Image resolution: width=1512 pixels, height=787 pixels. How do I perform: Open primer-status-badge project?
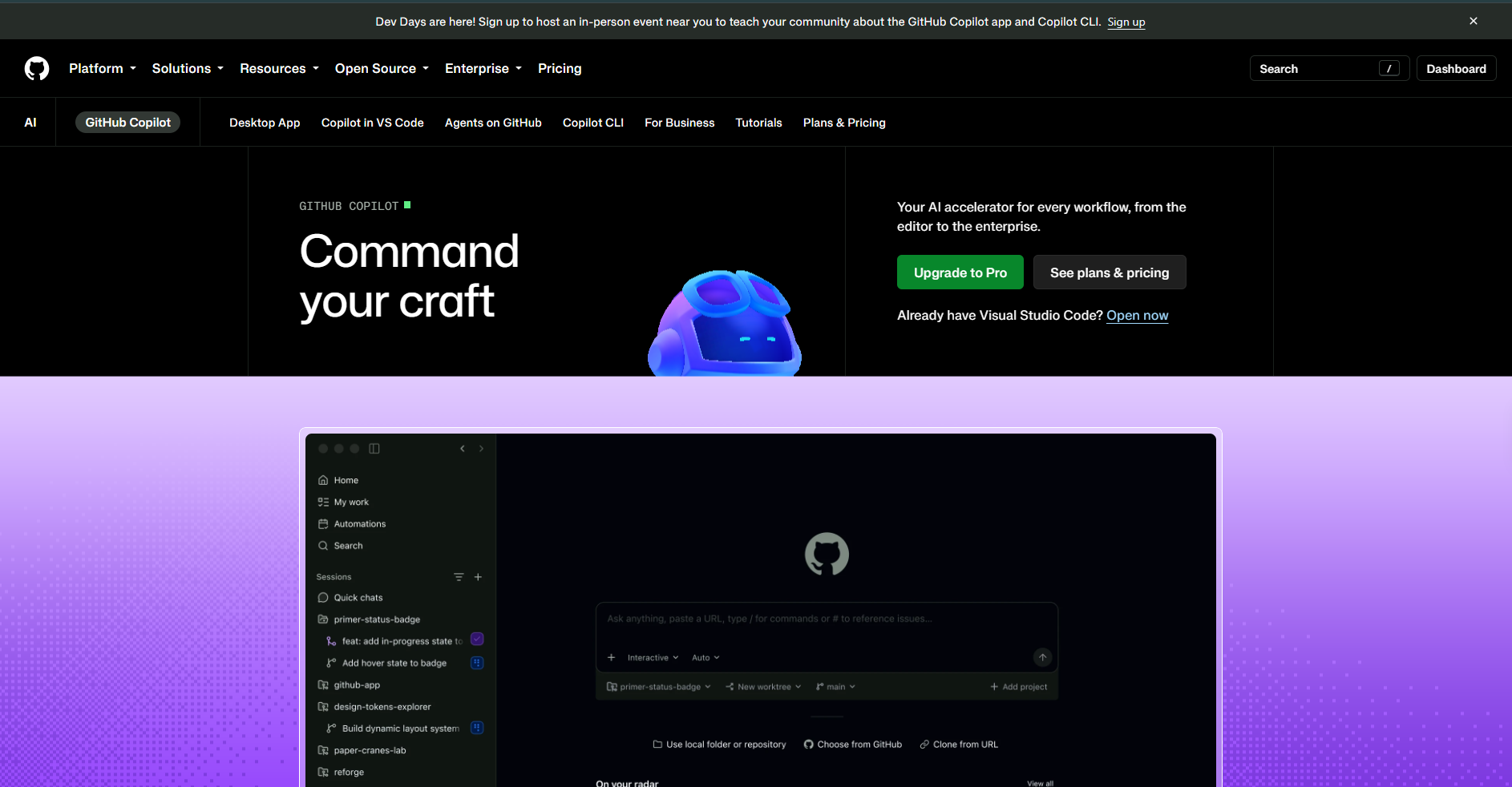pos(369,620)
